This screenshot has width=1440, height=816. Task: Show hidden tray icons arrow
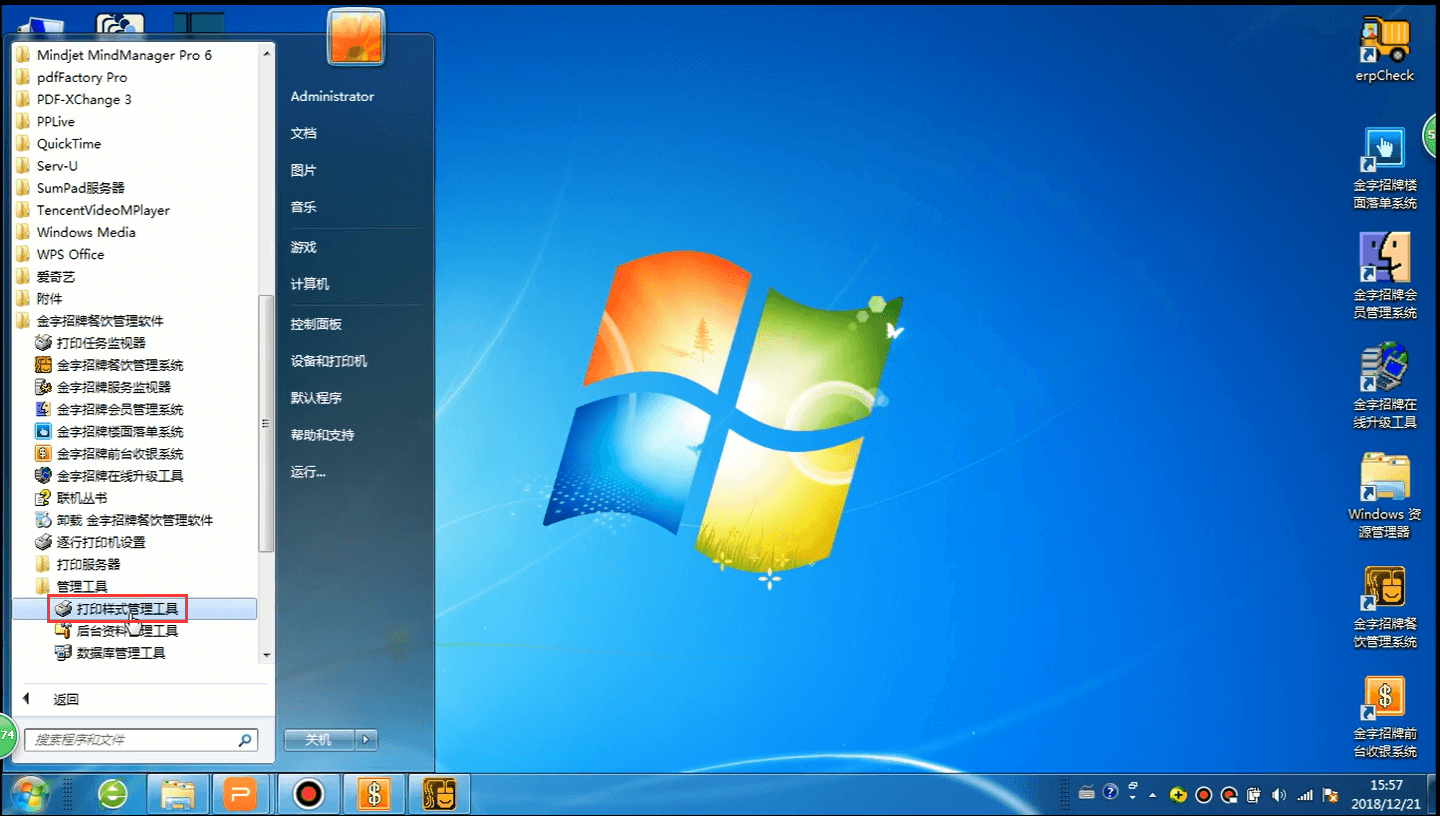(x=1153, y=795)
